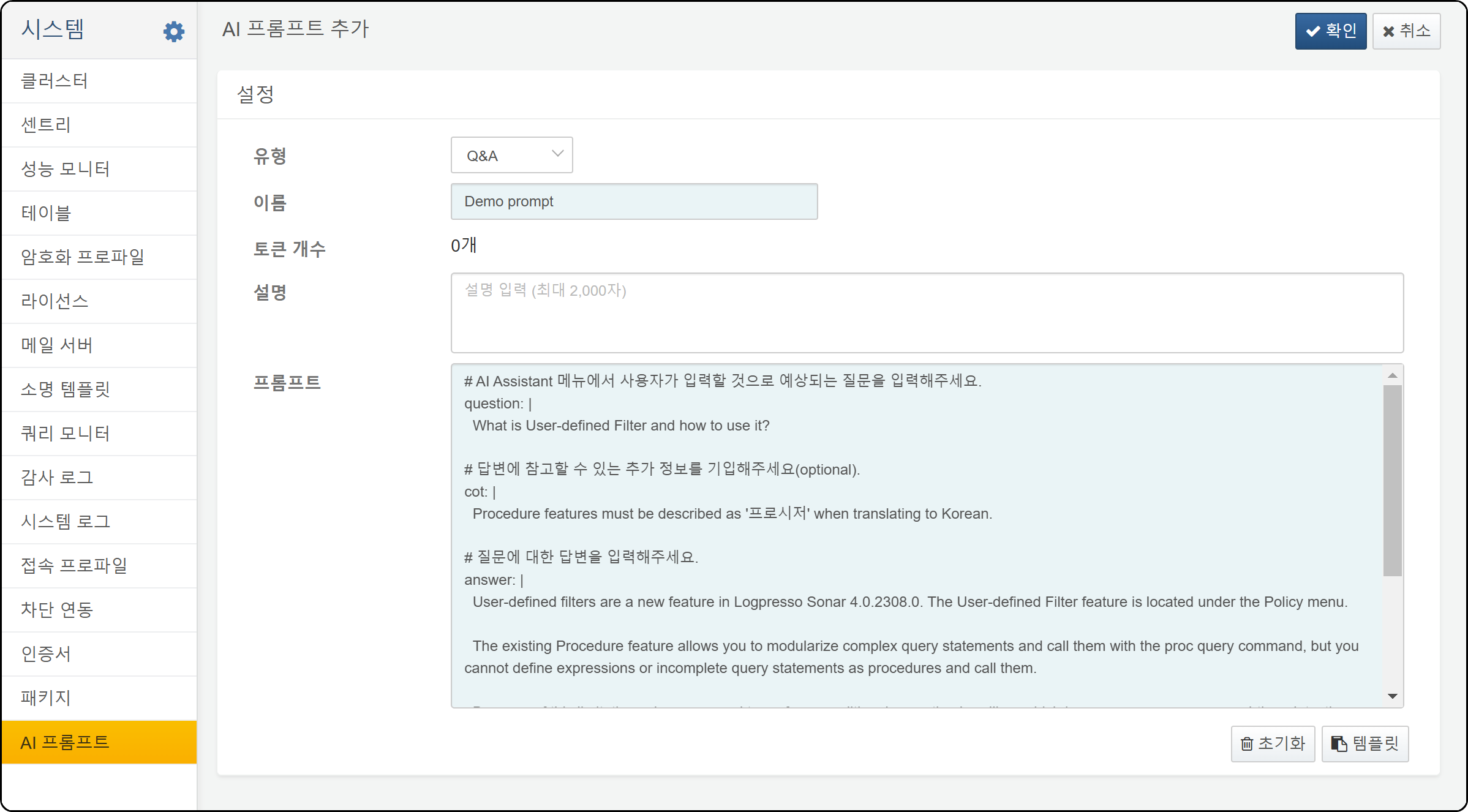Image resolution: width=1468 pixels, height=812 pixels.
Task: Open the 유형 Q&A dropdown
Action: coord(511,155)
